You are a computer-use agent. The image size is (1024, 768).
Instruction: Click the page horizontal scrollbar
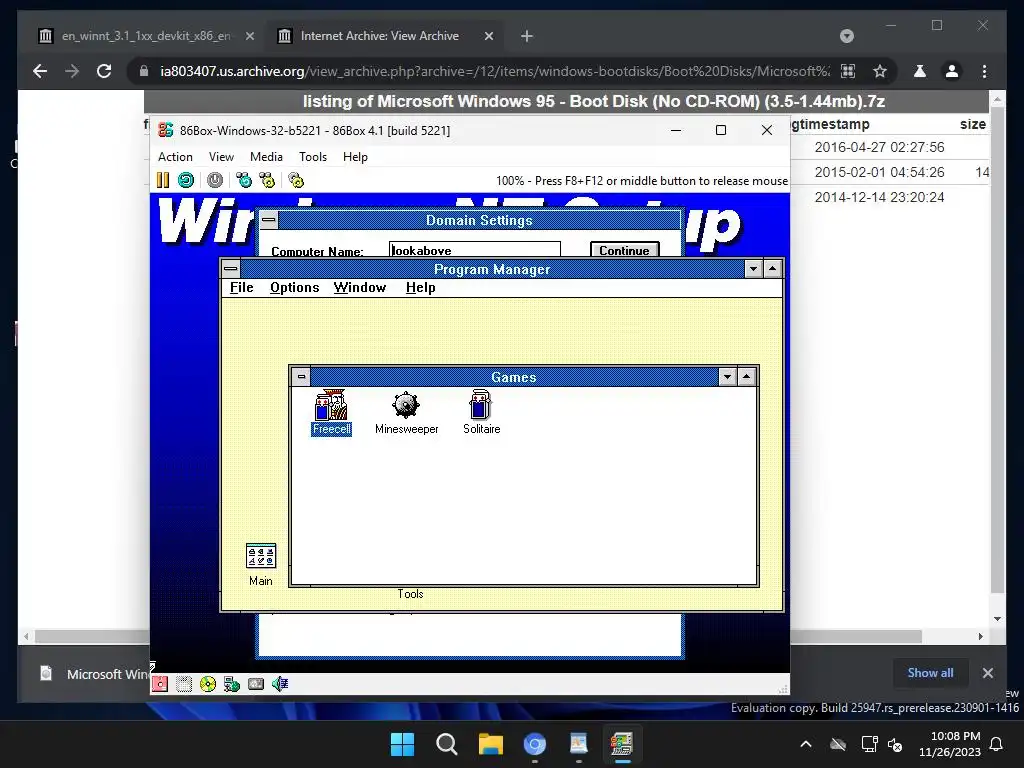tap(478, 636)
